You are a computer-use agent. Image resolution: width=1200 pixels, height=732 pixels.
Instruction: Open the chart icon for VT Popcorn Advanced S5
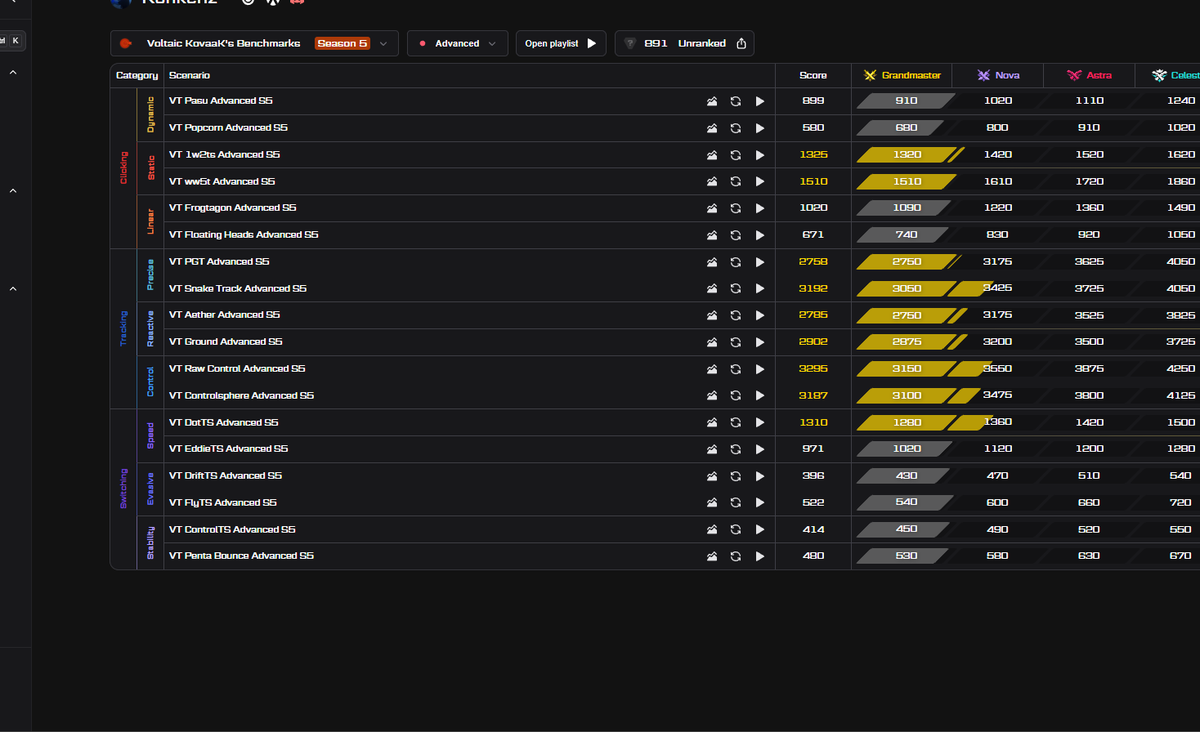click(712, 128)
